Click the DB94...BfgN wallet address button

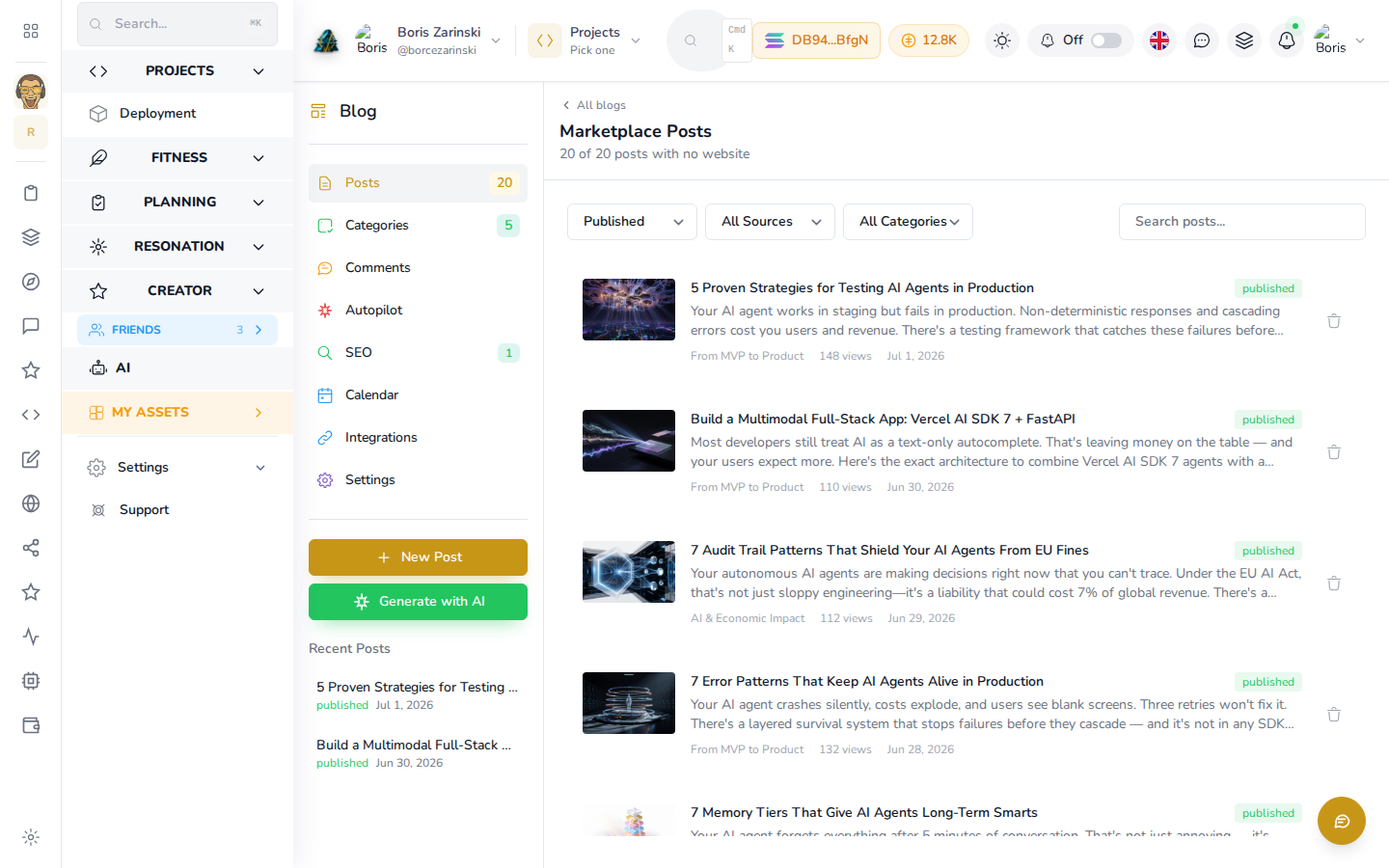(x=816, y=41)
